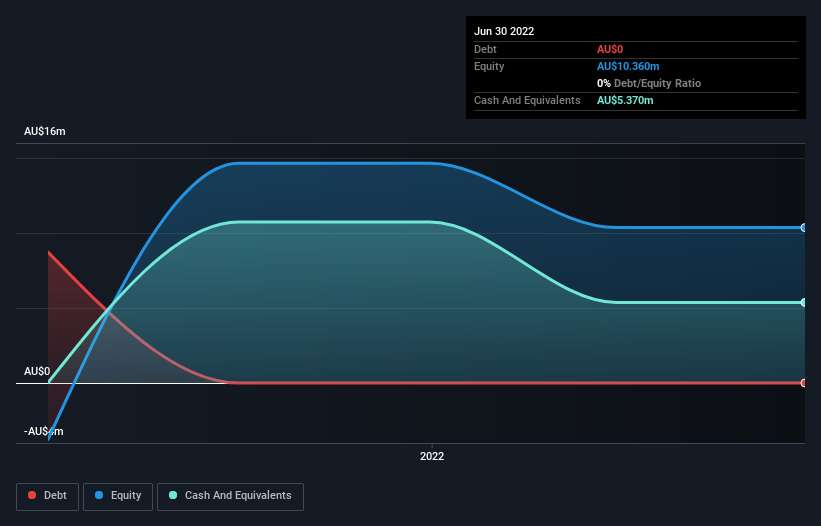Select the Debt endpoint marker at AU$0
821x526 pixels.
tap(804, 383)
